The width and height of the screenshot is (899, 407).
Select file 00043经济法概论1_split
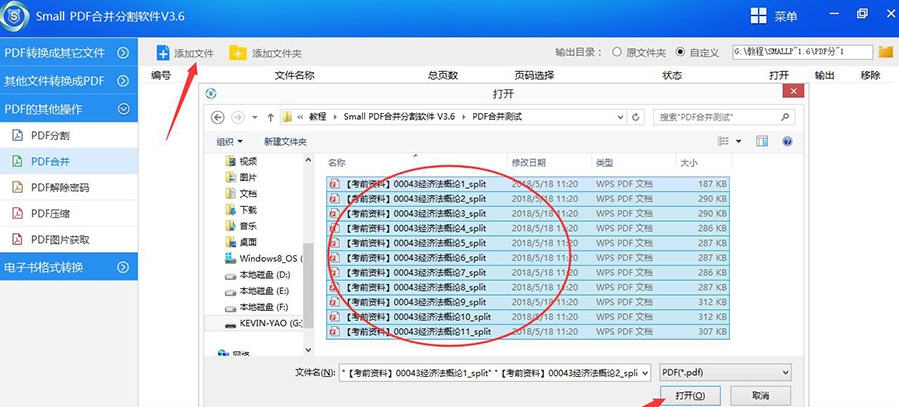527,183
